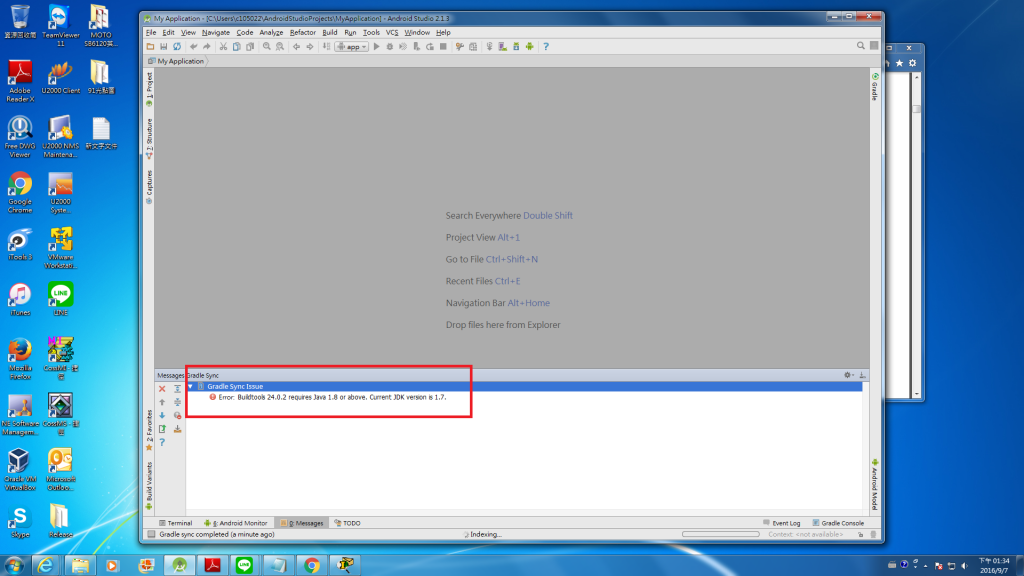Image resolution: width=1024 pixels, height=576 pixels.
Task: Toggle the Captures side panel tab
Action: (x=150, y=187)
